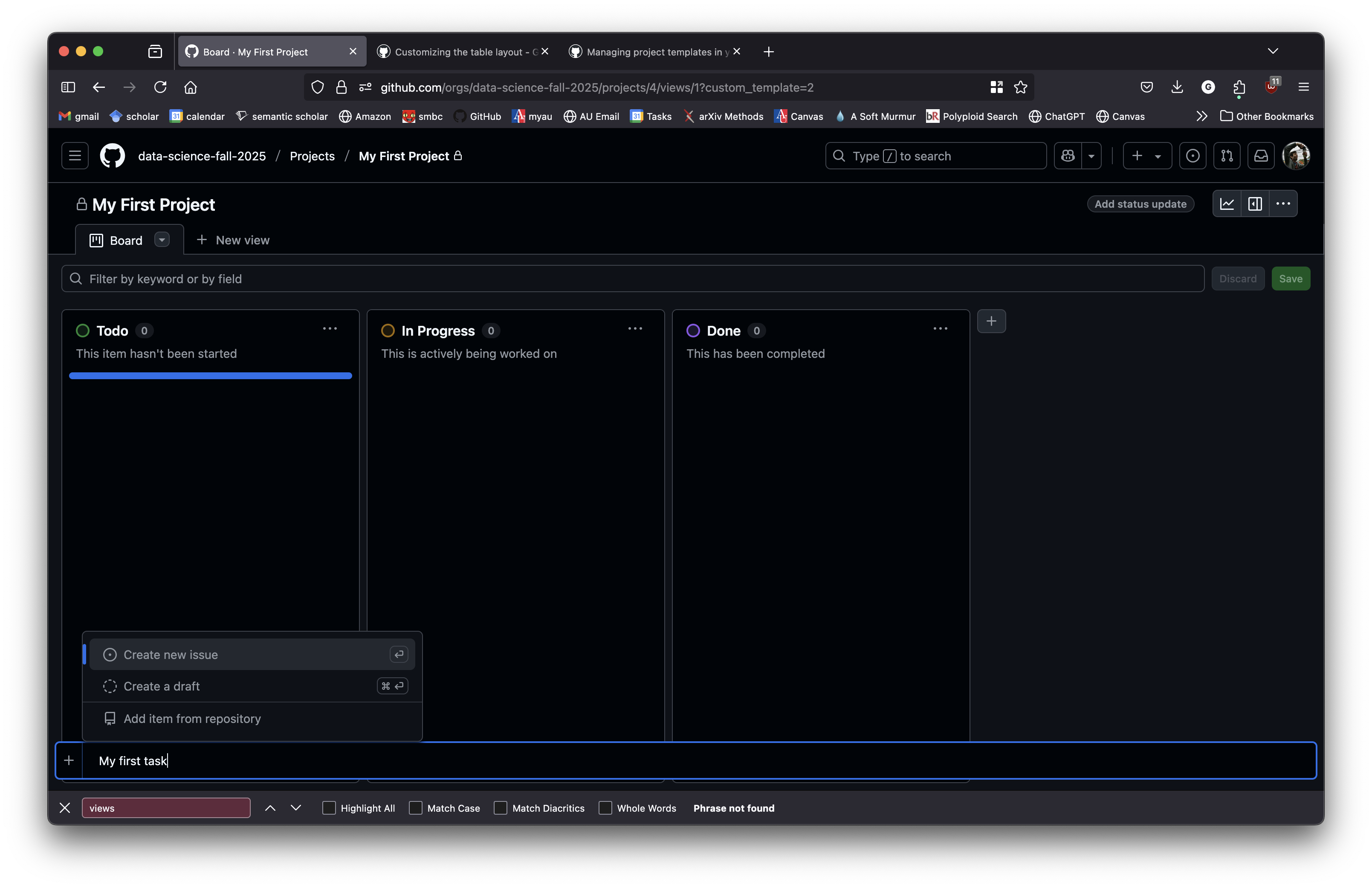
Task: Bookmark this page with star icon
Action: pyautogui.click(x=1021, y=87)
